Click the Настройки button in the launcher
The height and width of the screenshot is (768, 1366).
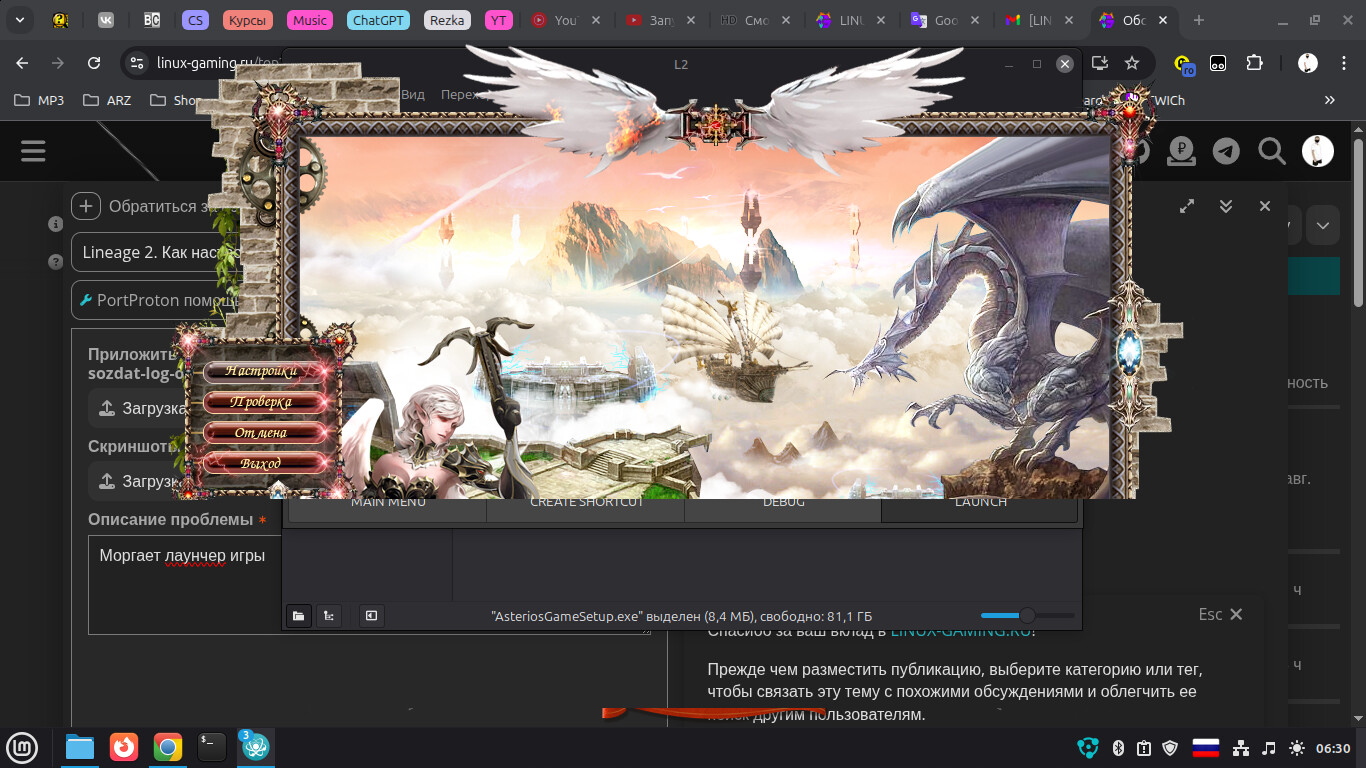(263, 371)
